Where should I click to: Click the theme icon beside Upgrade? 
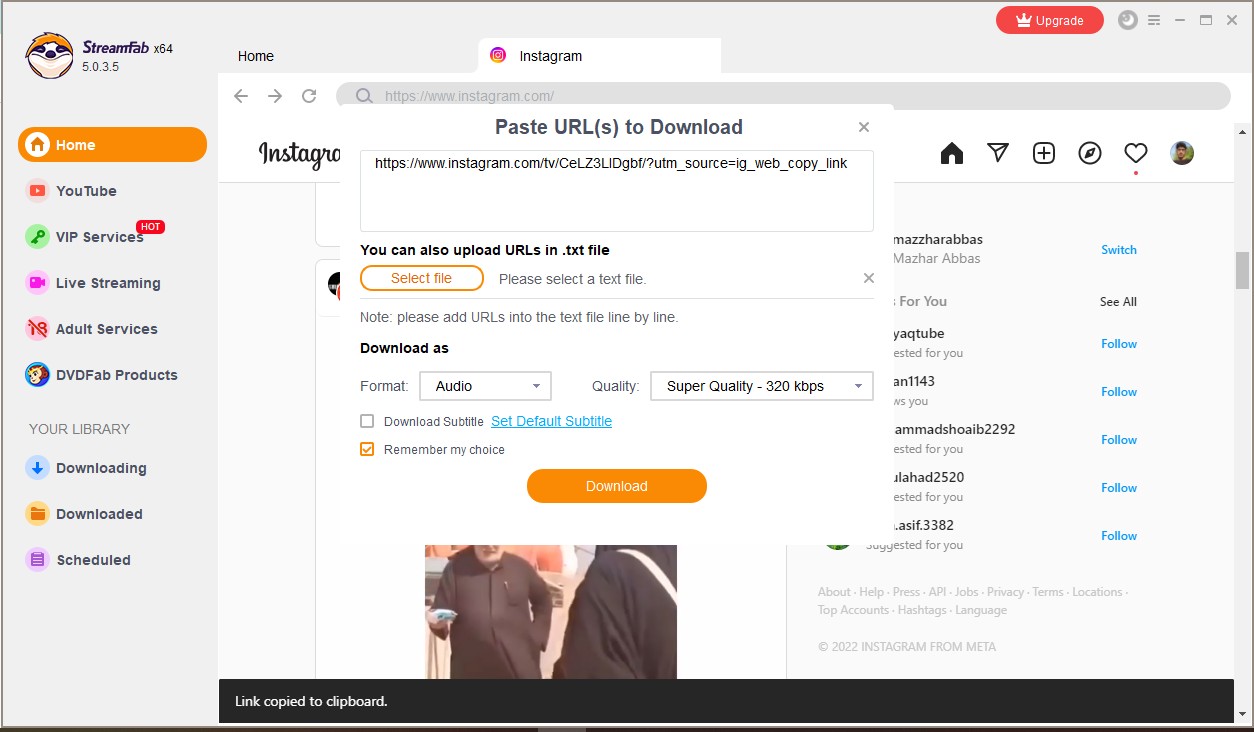coord(1128,20)
